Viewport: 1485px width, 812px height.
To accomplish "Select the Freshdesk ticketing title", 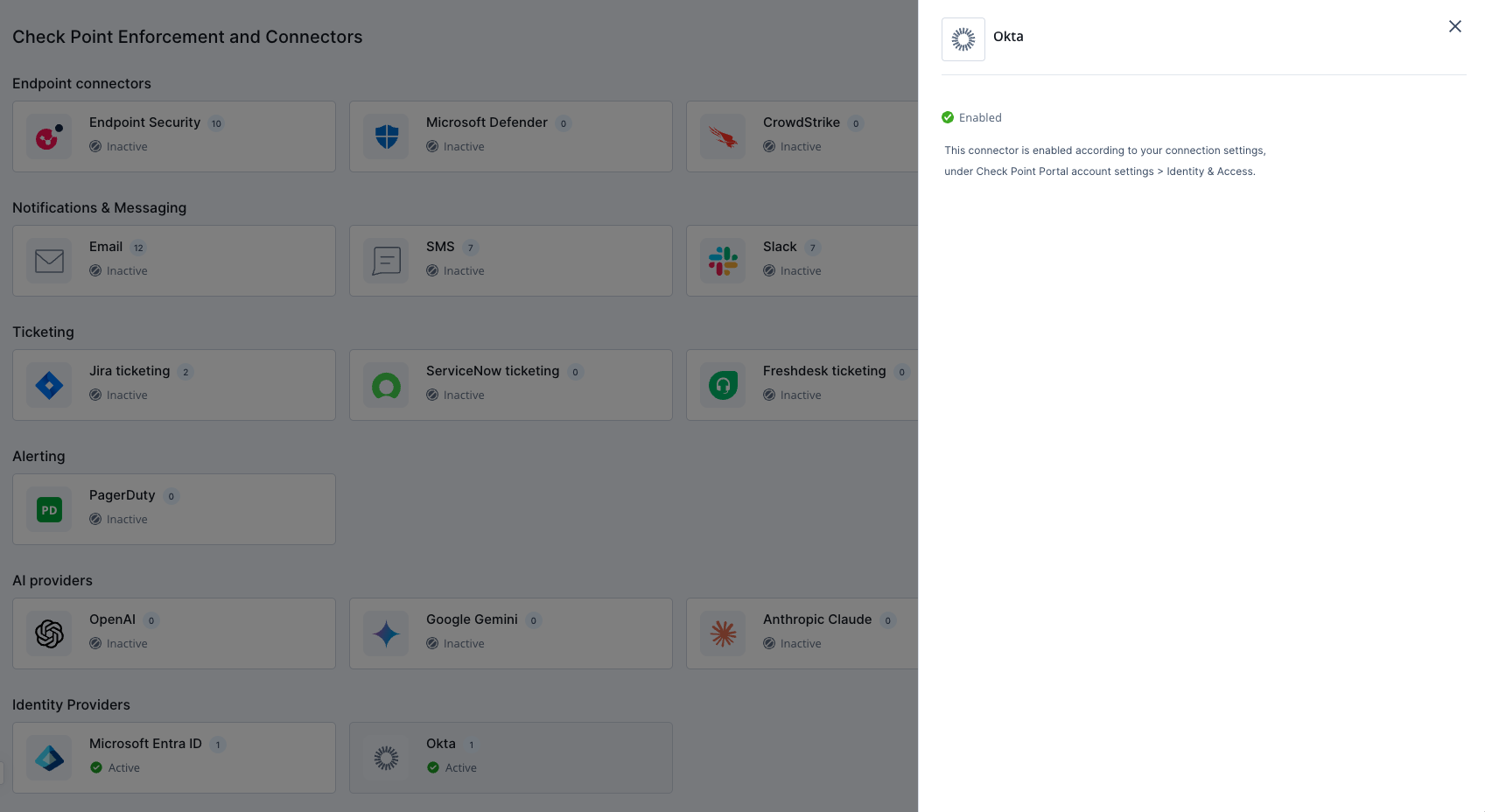I will pos(824,371).
